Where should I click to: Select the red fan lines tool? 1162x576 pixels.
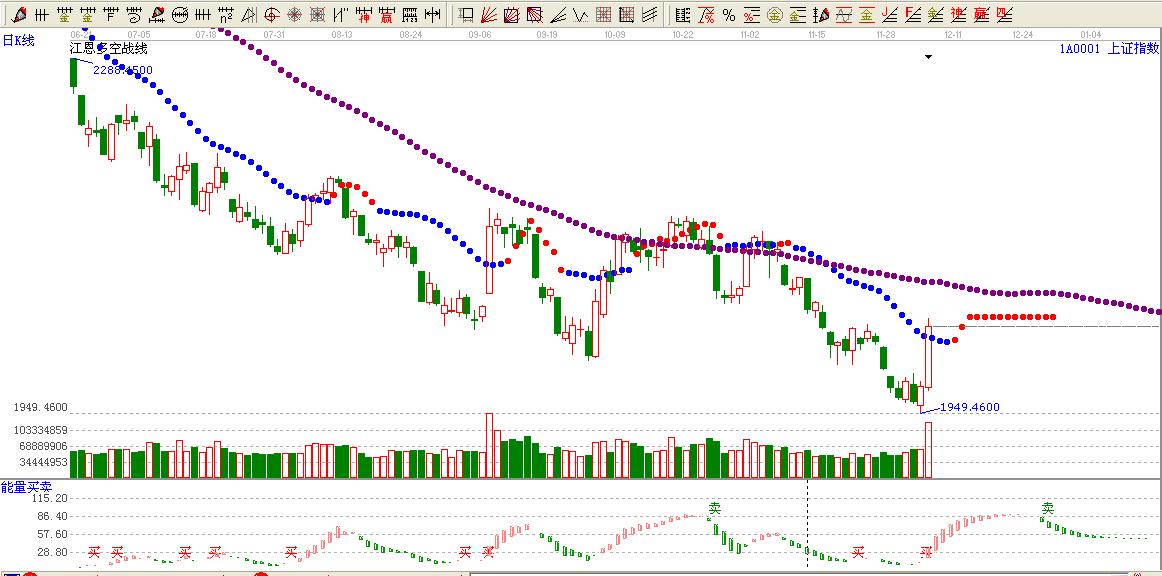coord(488,15)
